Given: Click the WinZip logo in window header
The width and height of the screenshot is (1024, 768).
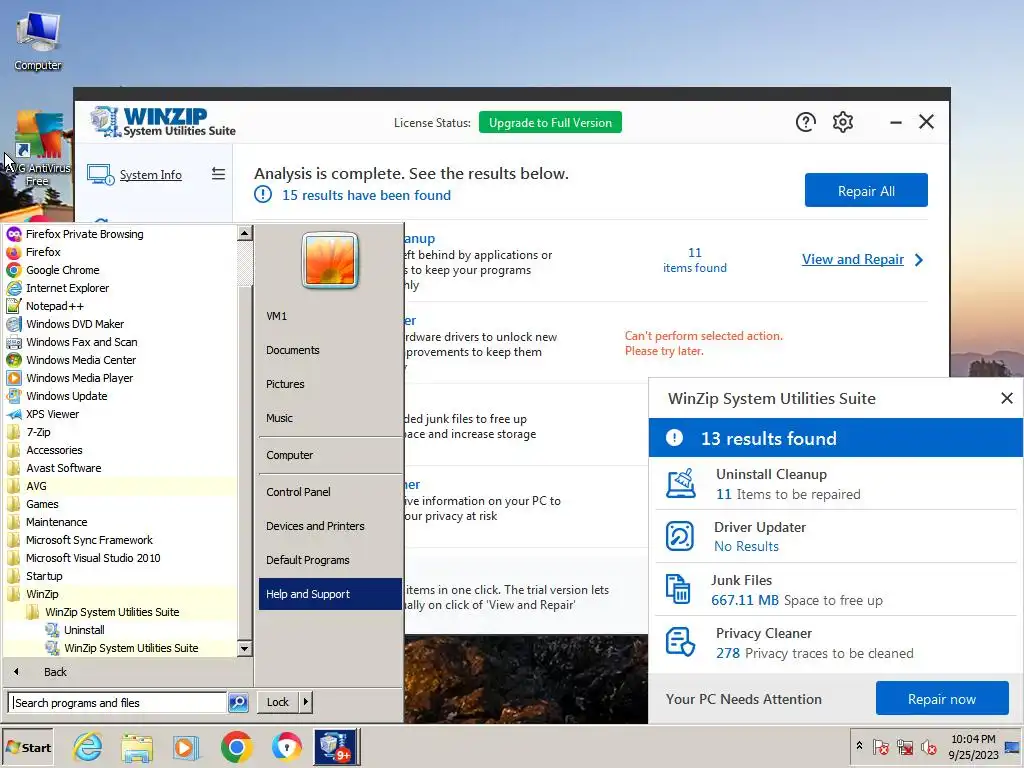Looking at the screenshot, I should click(x=163, y=121).
